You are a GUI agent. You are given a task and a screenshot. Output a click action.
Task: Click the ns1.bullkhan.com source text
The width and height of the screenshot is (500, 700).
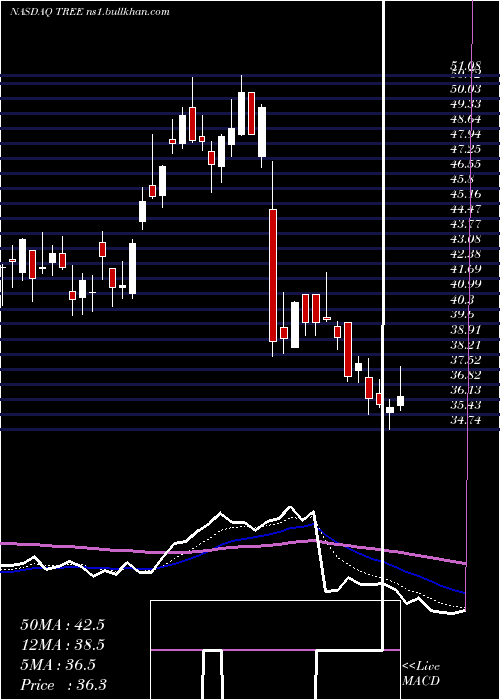[127, 12]
